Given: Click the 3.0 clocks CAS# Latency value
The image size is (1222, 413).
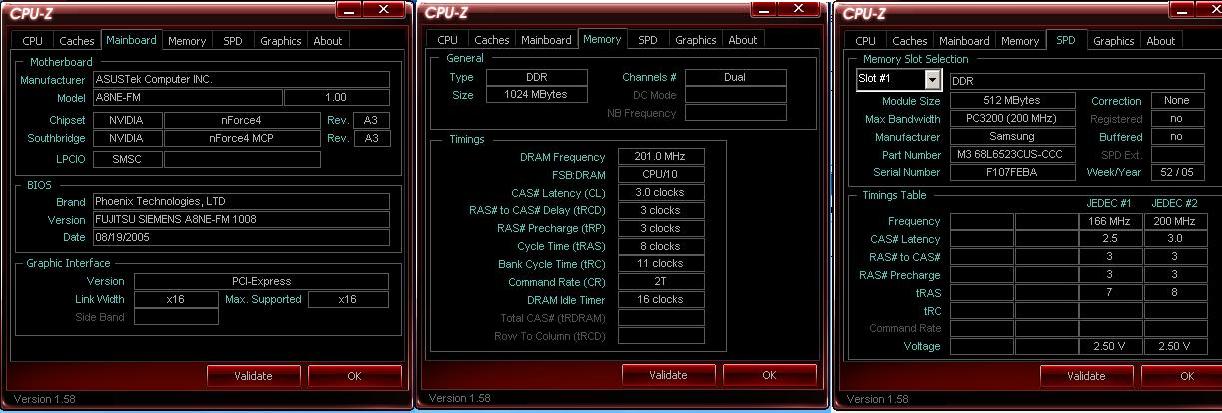Looking at the screenshot, I should (661, 192).
